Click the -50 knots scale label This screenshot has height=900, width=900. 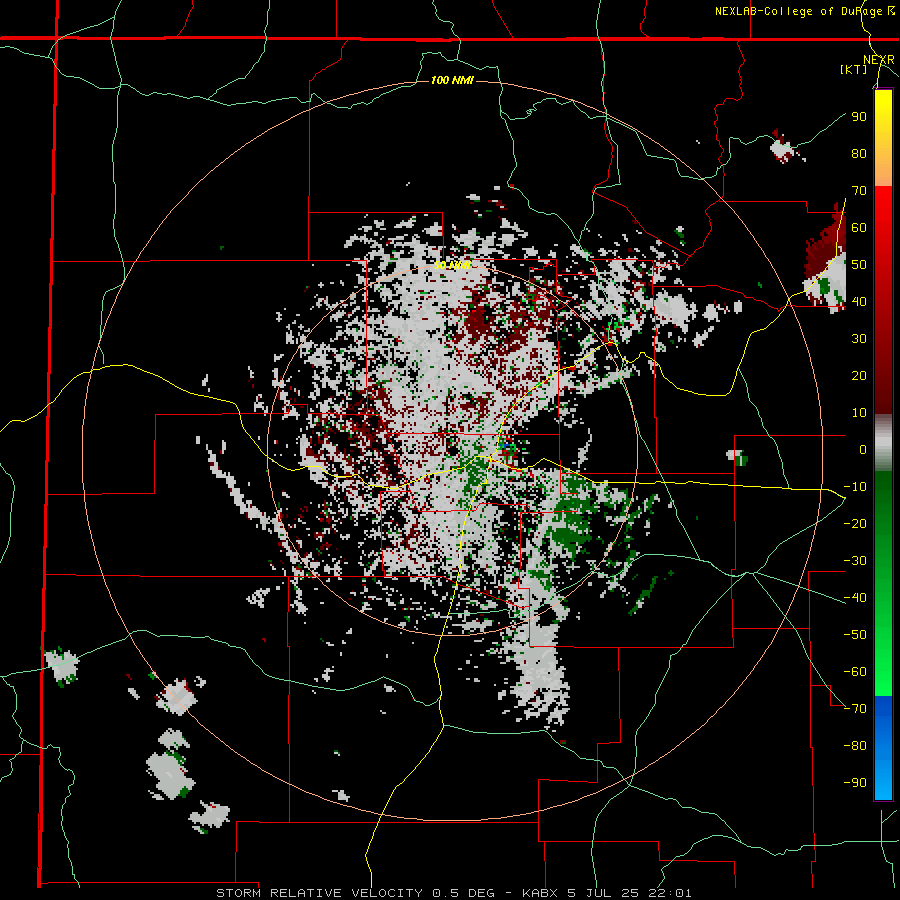tap(855, 635)
